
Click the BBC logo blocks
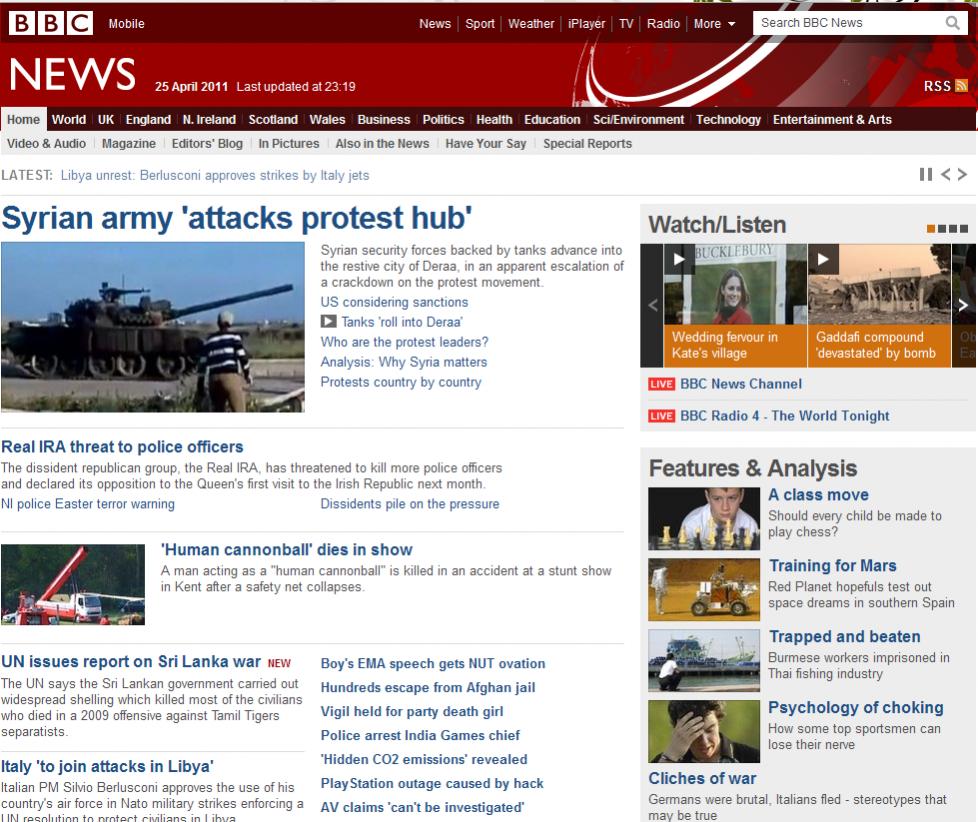pyautogui.click(x=51, y=23)
